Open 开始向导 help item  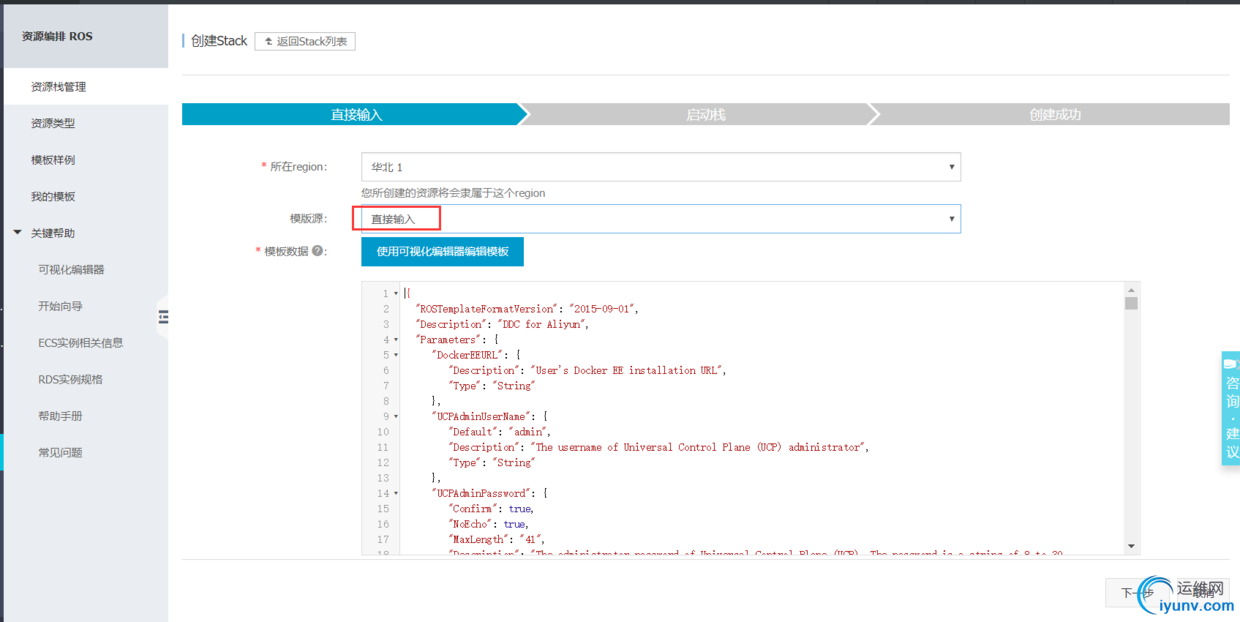pos(60,306)
